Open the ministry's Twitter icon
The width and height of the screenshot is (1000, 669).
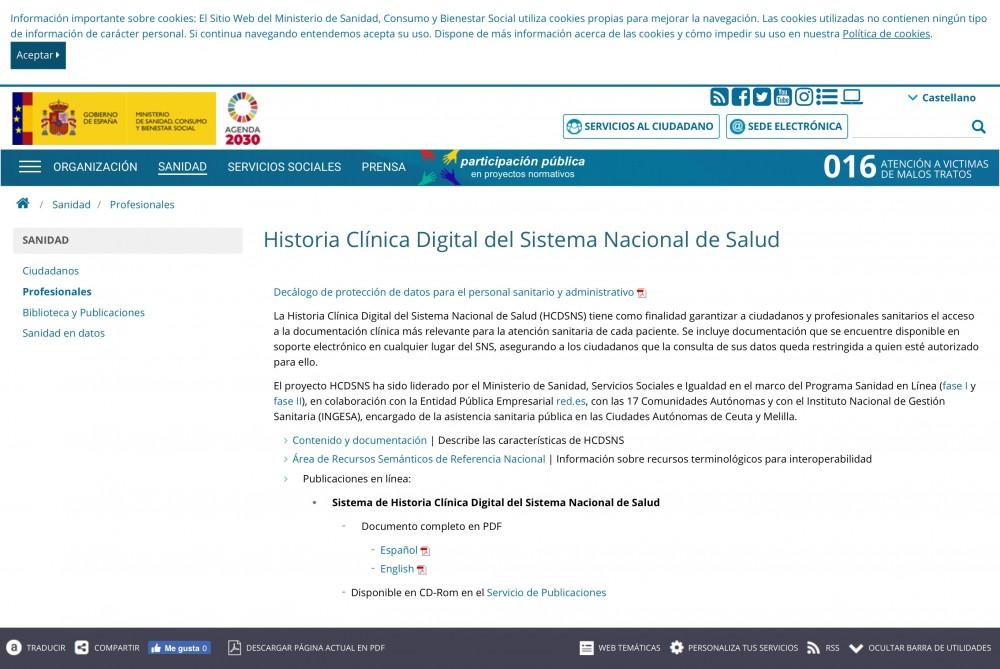(x=762, y=97)
